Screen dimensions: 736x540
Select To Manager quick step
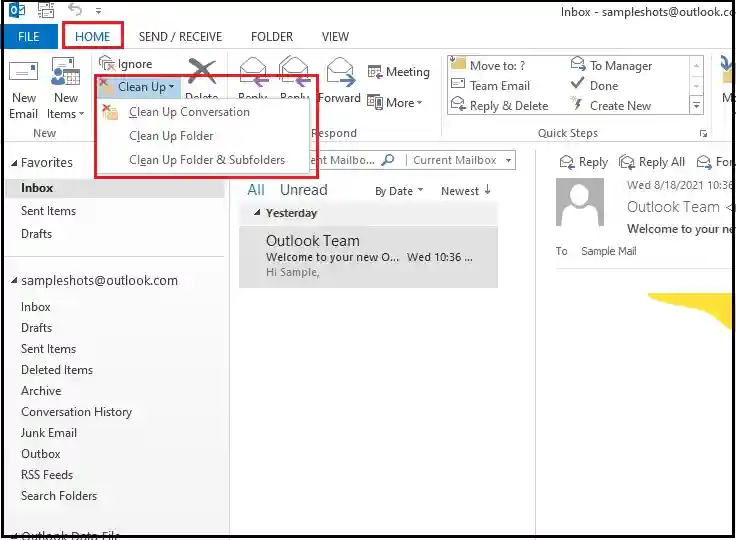[612, 65]
